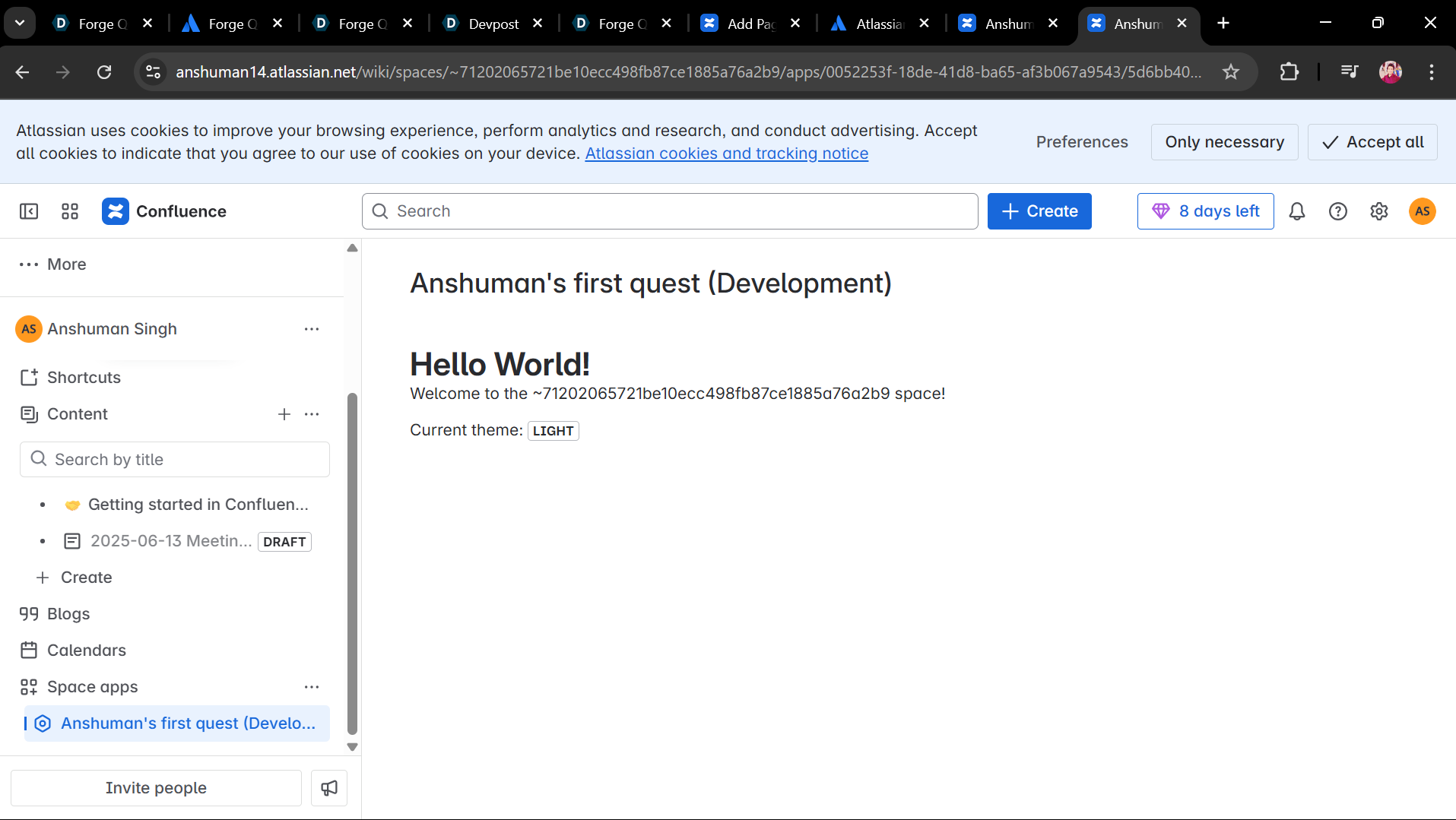Bookmark this page with the star icon

1231,72
